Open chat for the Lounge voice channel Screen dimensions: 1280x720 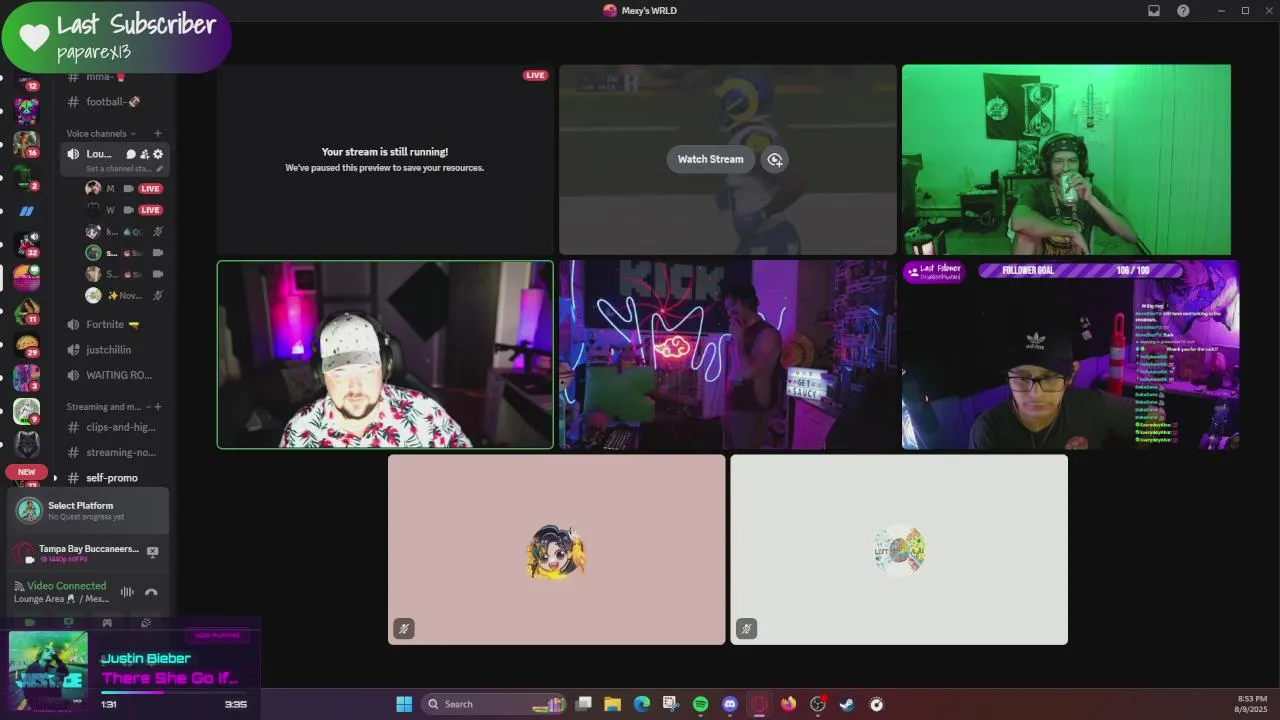click(131, 154)
